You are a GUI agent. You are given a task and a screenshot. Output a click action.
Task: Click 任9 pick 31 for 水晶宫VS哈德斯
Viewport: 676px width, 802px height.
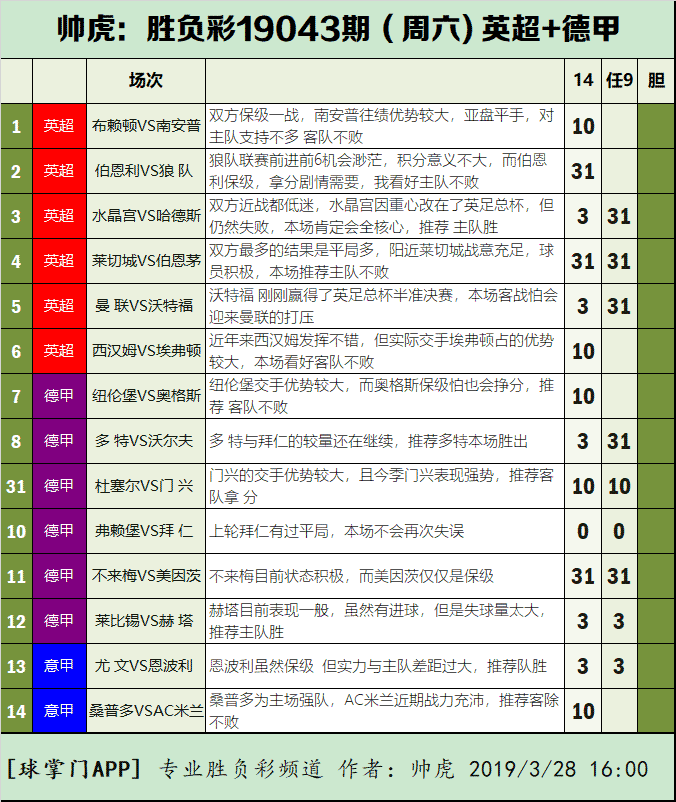[619, 216]
